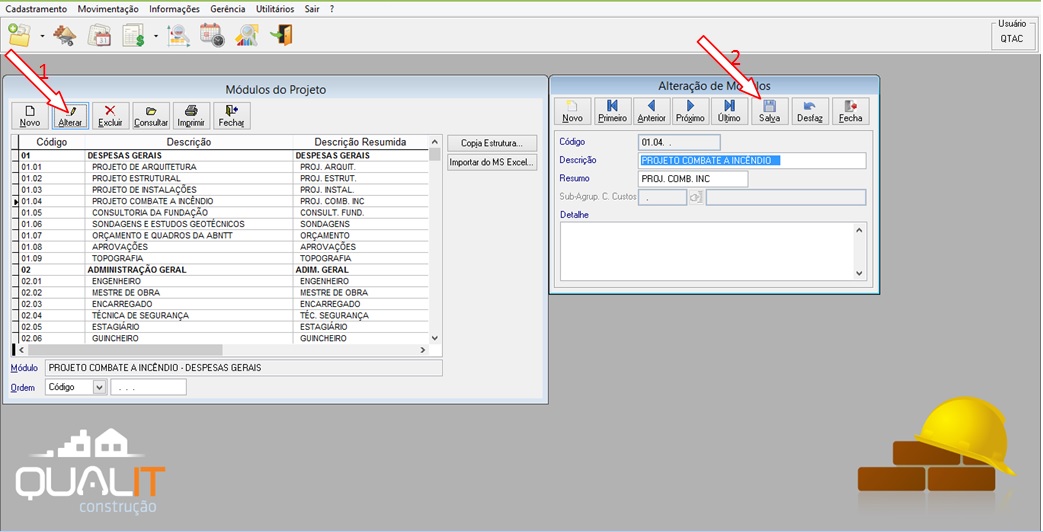Viewport: 1043px width, 532px height.
Task: Open the calendar sheets toolbar icon
Action: coord(100,35)
